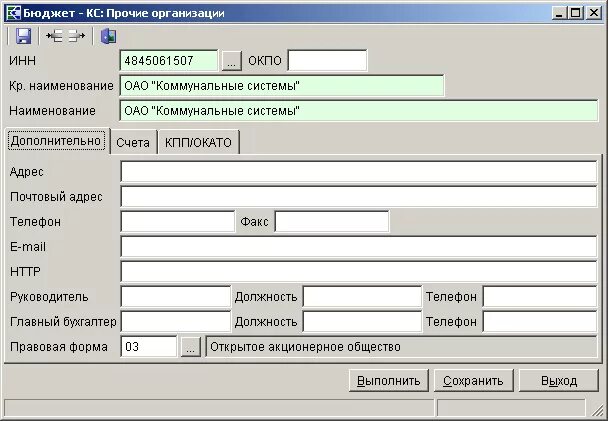
Task: Maximize the Бюджет - КС window
Action: pyautogui.click(x=576, y=13)
